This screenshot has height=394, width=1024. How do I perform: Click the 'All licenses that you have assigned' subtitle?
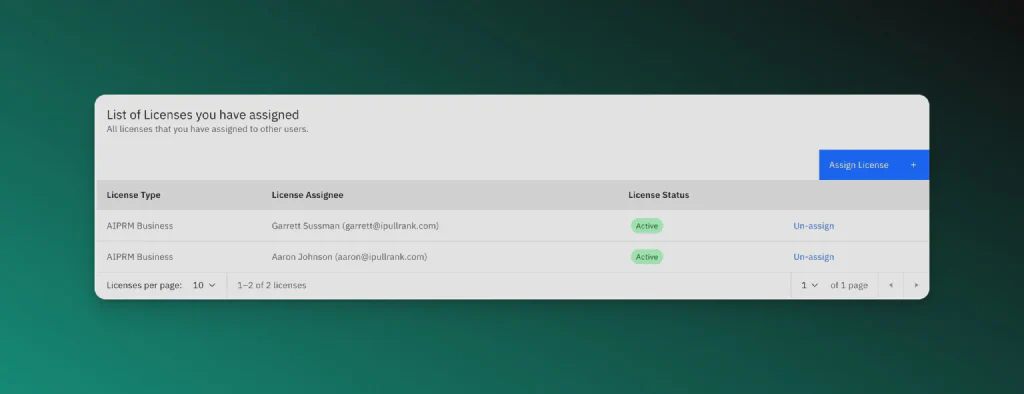tap(207, 129)
